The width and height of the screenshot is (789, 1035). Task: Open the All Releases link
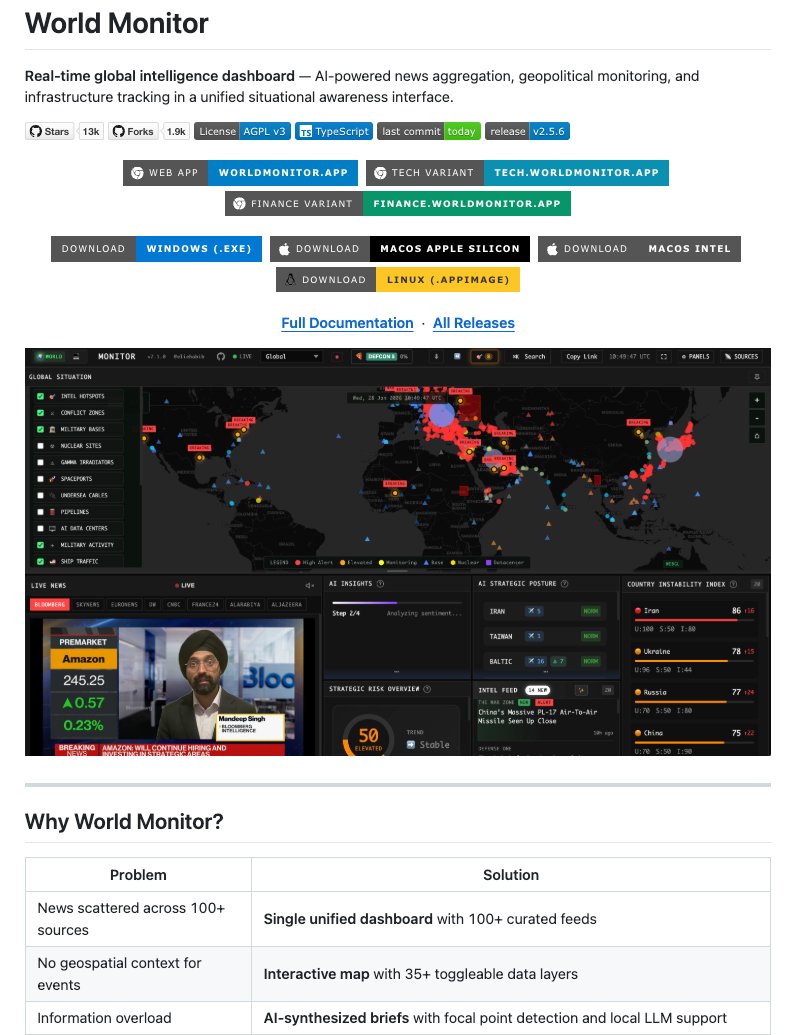click(473, 323)
